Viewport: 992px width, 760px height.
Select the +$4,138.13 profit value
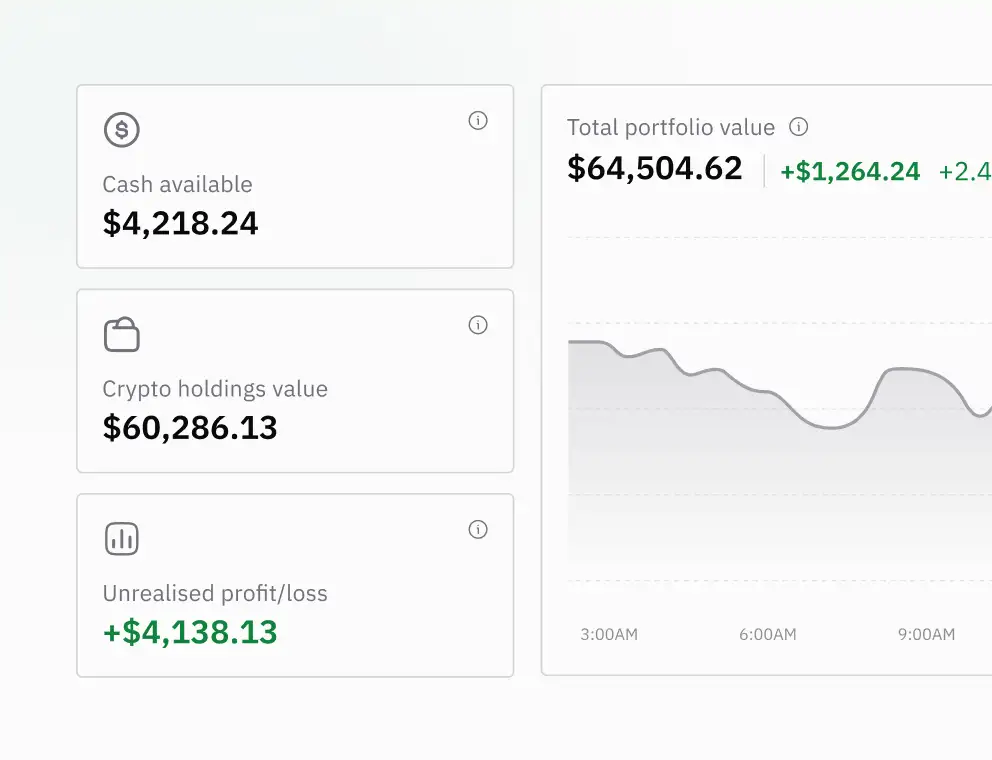pos(190,632)
